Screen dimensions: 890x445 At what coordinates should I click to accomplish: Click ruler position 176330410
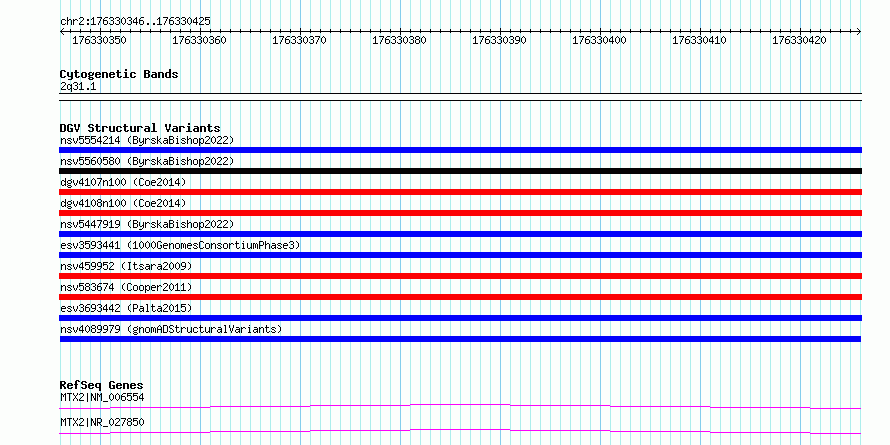(x=699, y=40)
